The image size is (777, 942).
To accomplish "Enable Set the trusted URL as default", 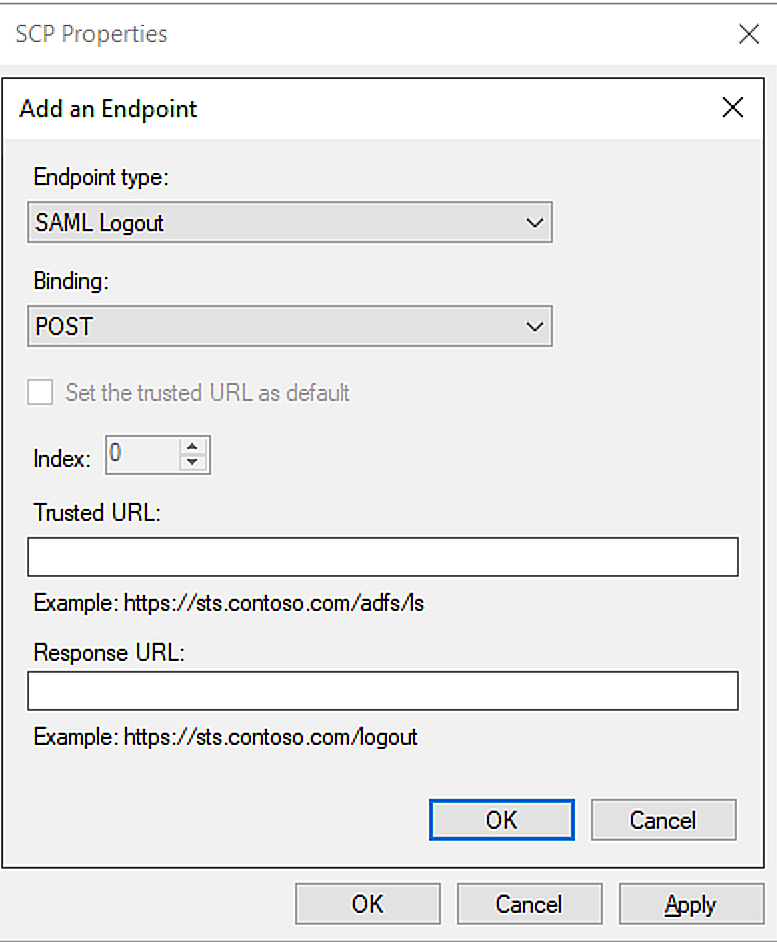I will click(40, 392).
